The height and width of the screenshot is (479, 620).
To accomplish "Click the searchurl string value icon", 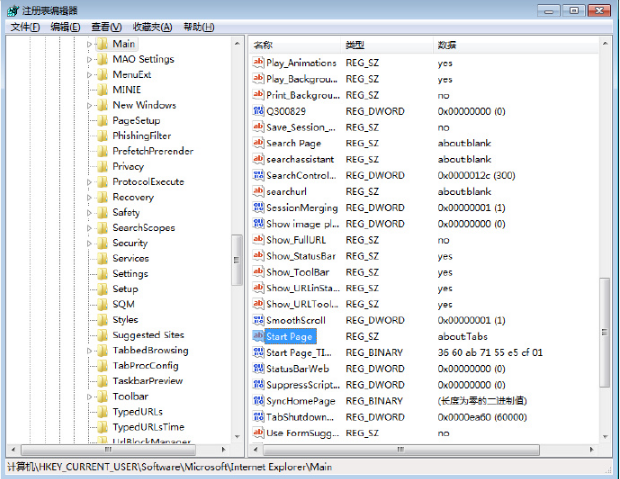I will (258, 191).
